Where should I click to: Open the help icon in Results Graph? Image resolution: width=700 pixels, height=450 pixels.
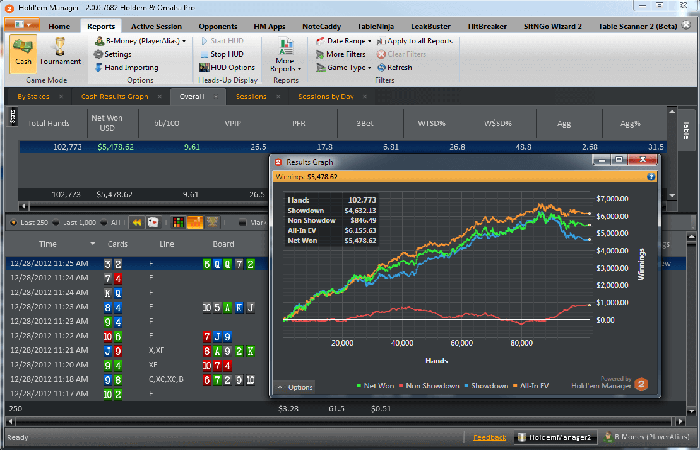pos(651,176)
